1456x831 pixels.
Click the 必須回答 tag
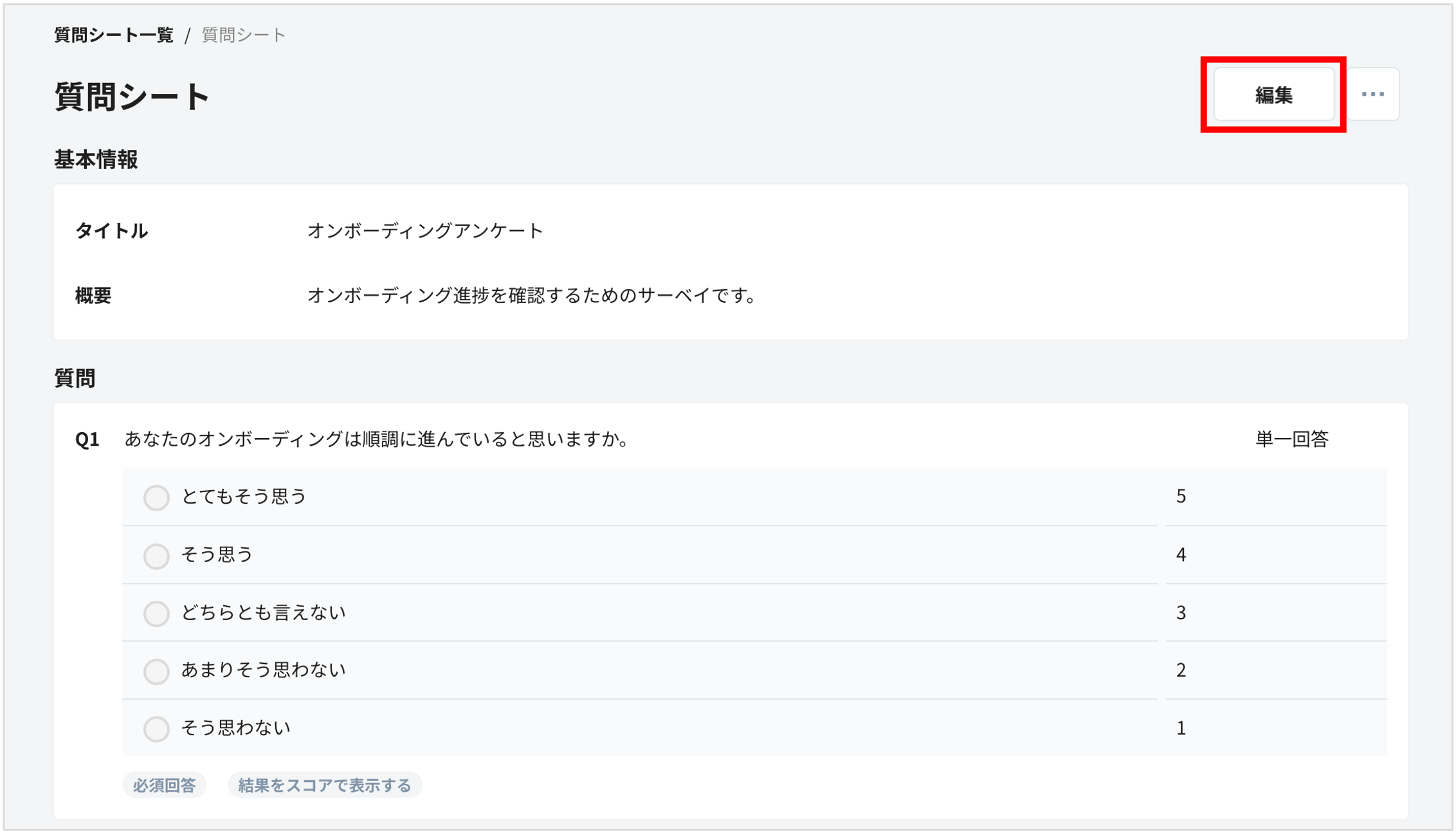164,784
